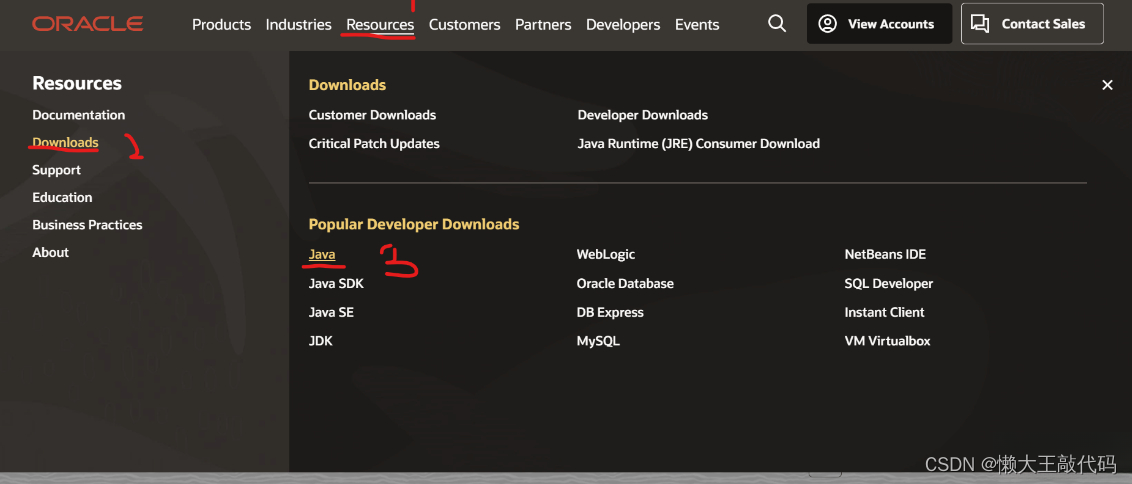Click the Popular Developer Downloads heading
The width and height of the screenshot is (1132, 484).
(414, 225)
